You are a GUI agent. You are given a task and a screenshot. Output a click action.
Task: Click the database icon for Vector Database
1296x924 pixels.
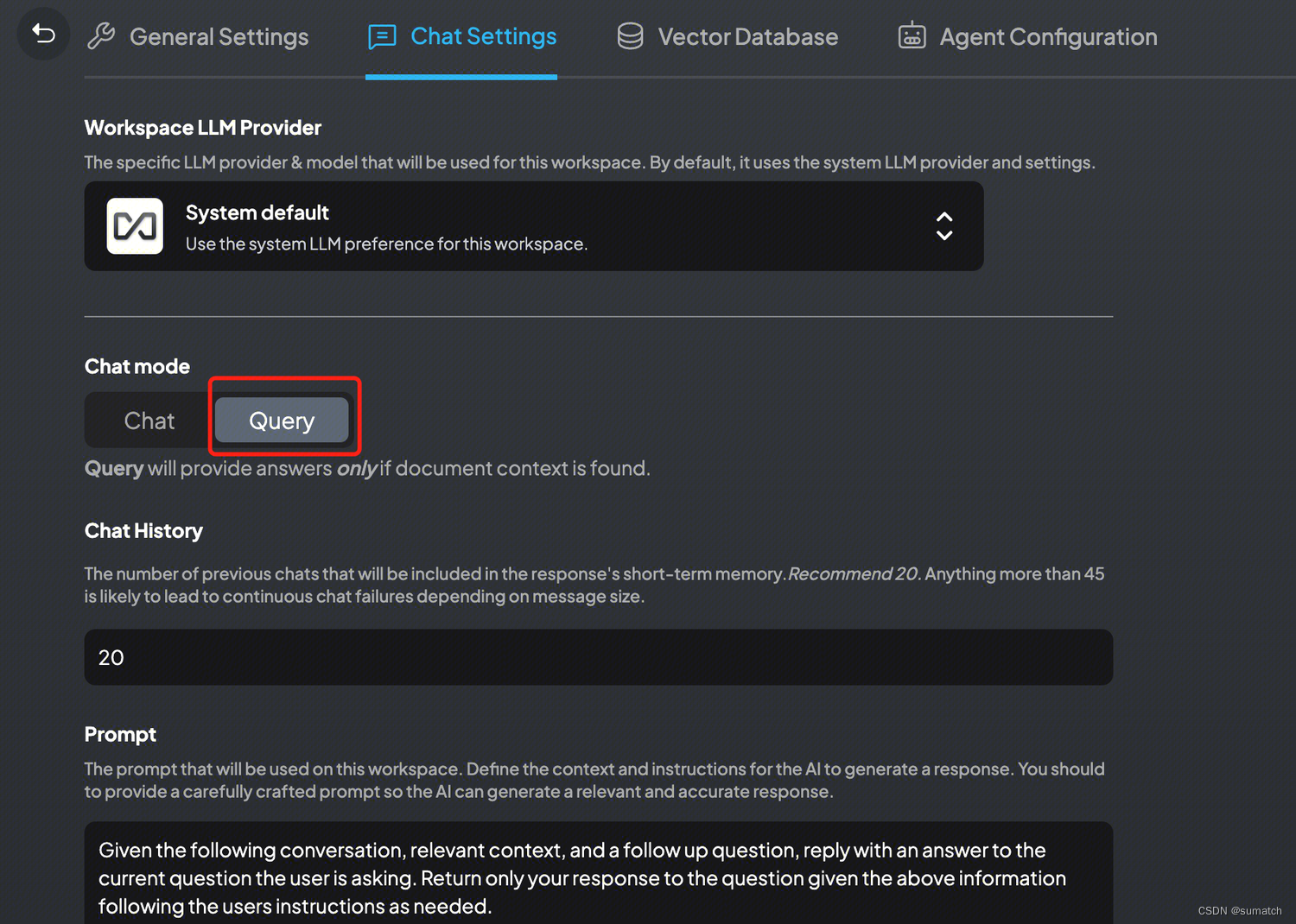[630, 36]
